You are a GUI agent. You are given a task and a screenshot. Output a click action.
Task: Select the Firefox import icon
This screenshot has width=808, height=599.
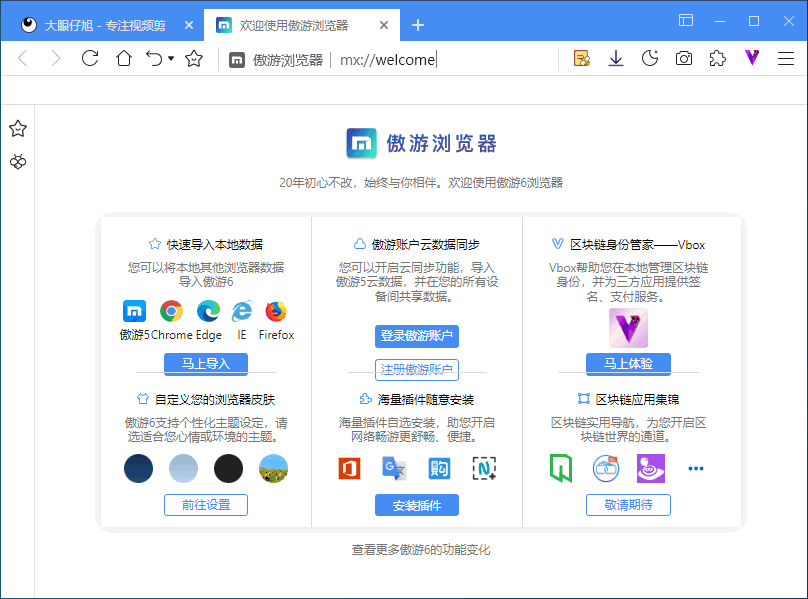(276, 311)
